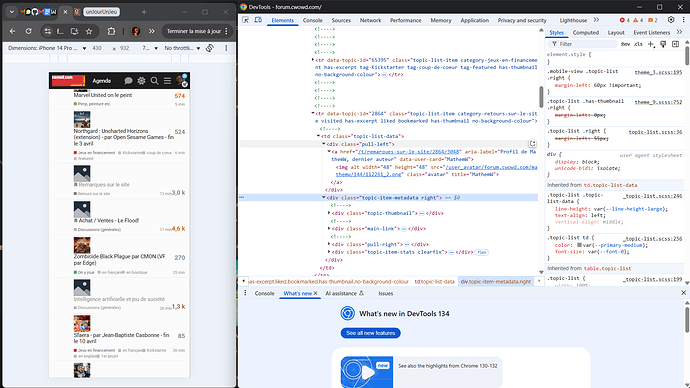690x388 pixels.
Task: Collapse the td topic-list-data node
Action: pos(318,136)
